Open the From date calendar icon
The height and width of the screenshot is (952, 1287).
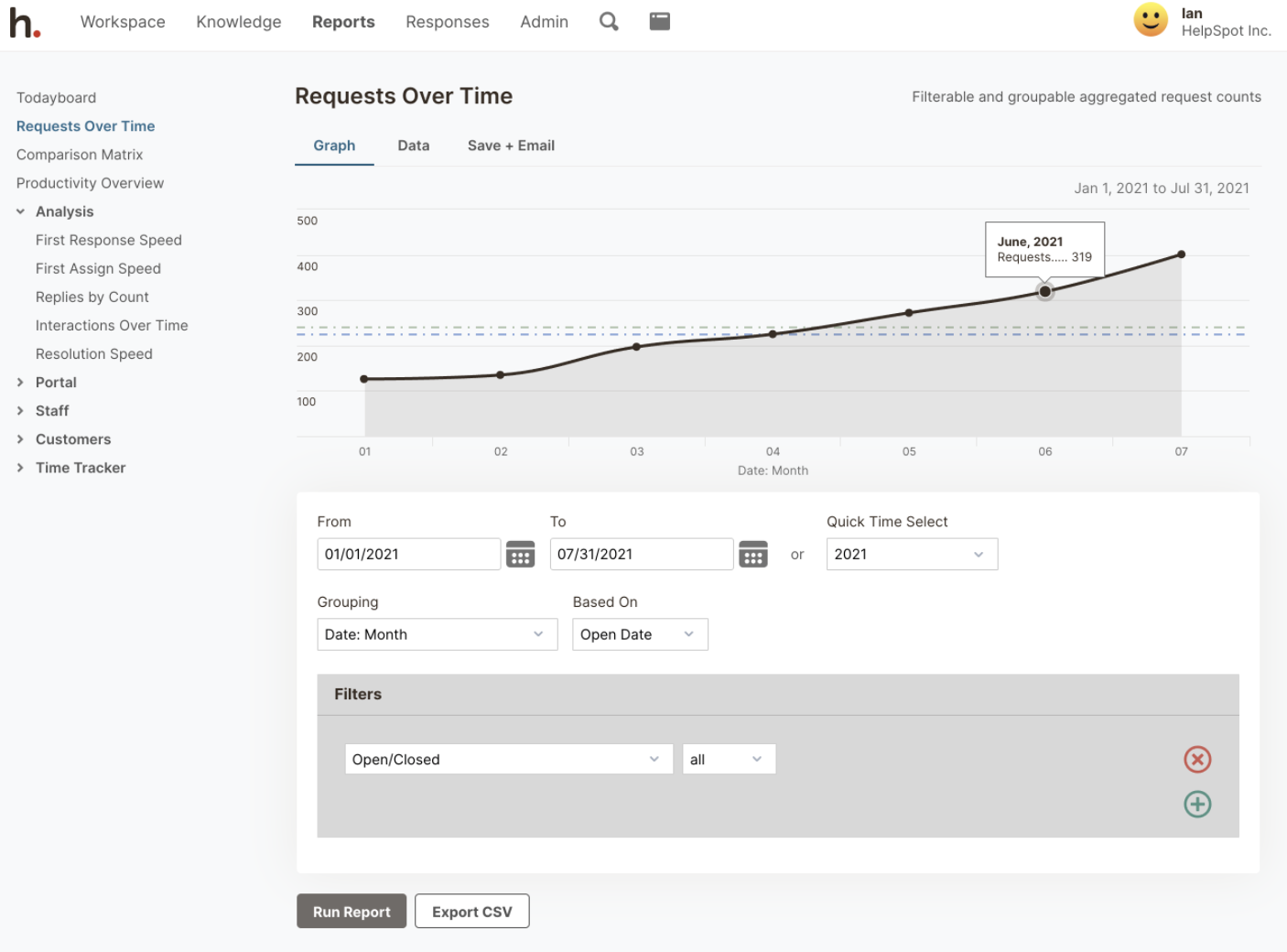[x=520, y=554]
